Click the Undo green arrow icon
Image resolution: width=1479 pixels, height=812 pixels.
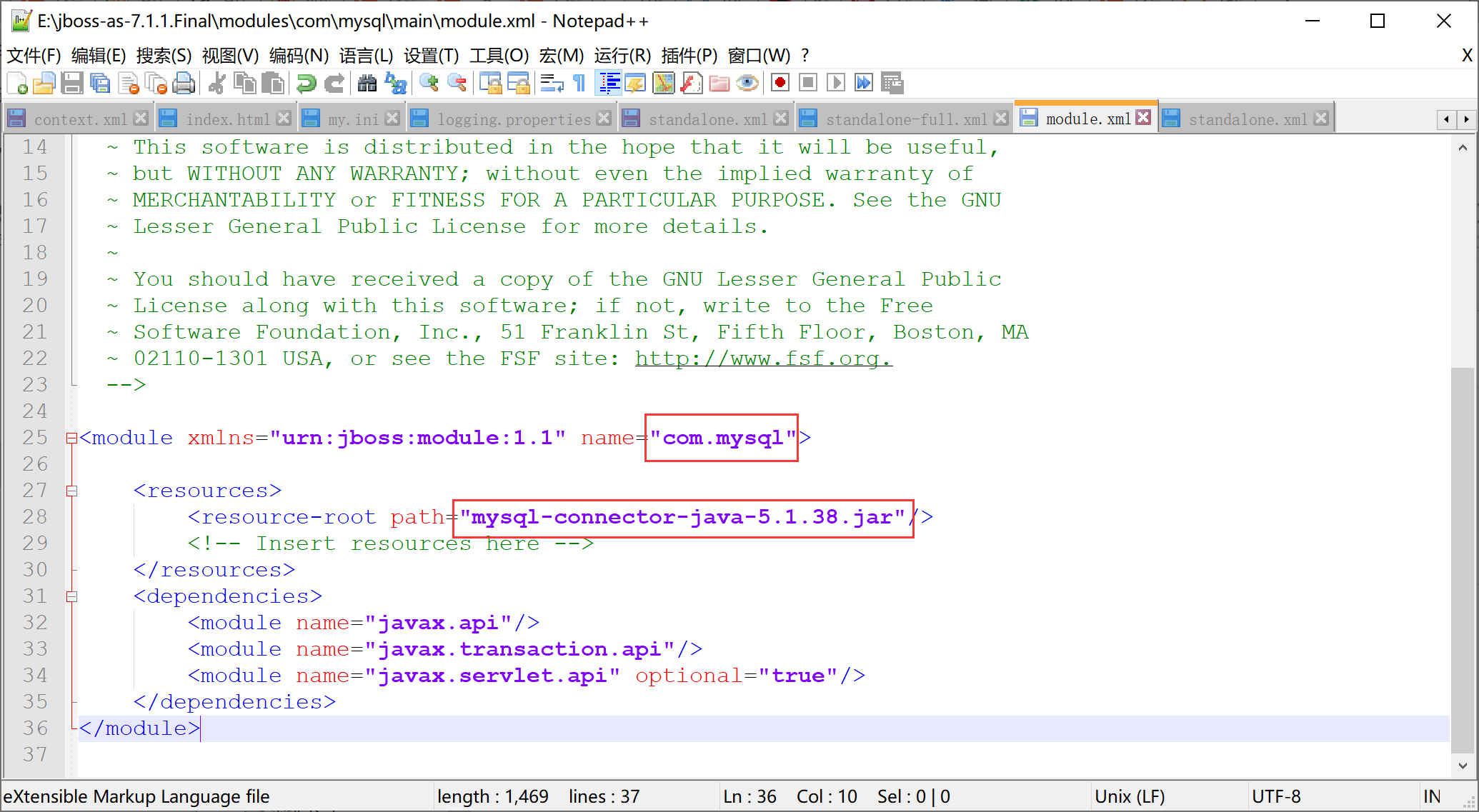tap(307, 84)
